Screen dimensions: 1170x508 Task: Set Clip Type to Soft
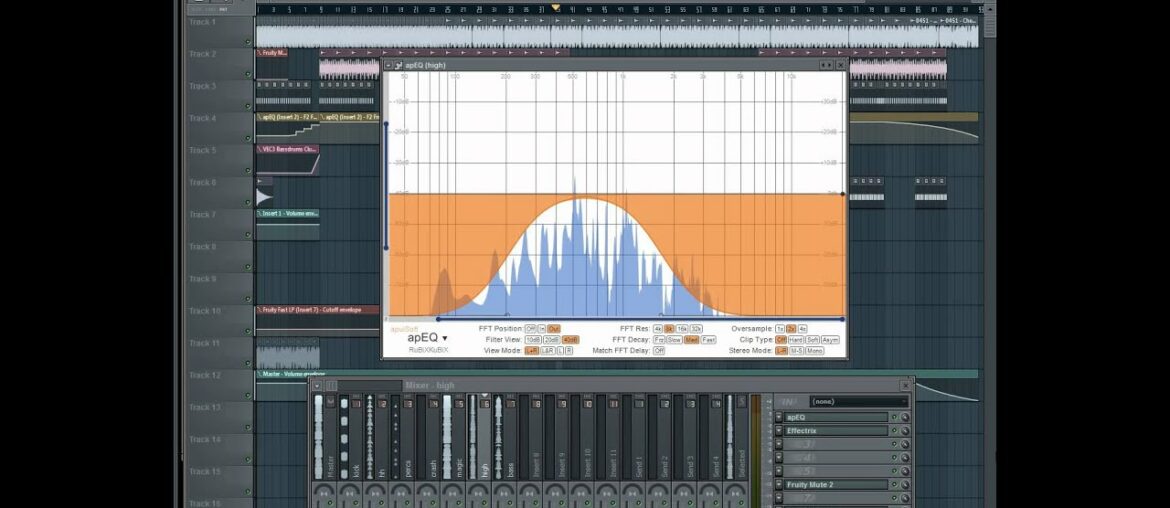(x=813, y=339)
